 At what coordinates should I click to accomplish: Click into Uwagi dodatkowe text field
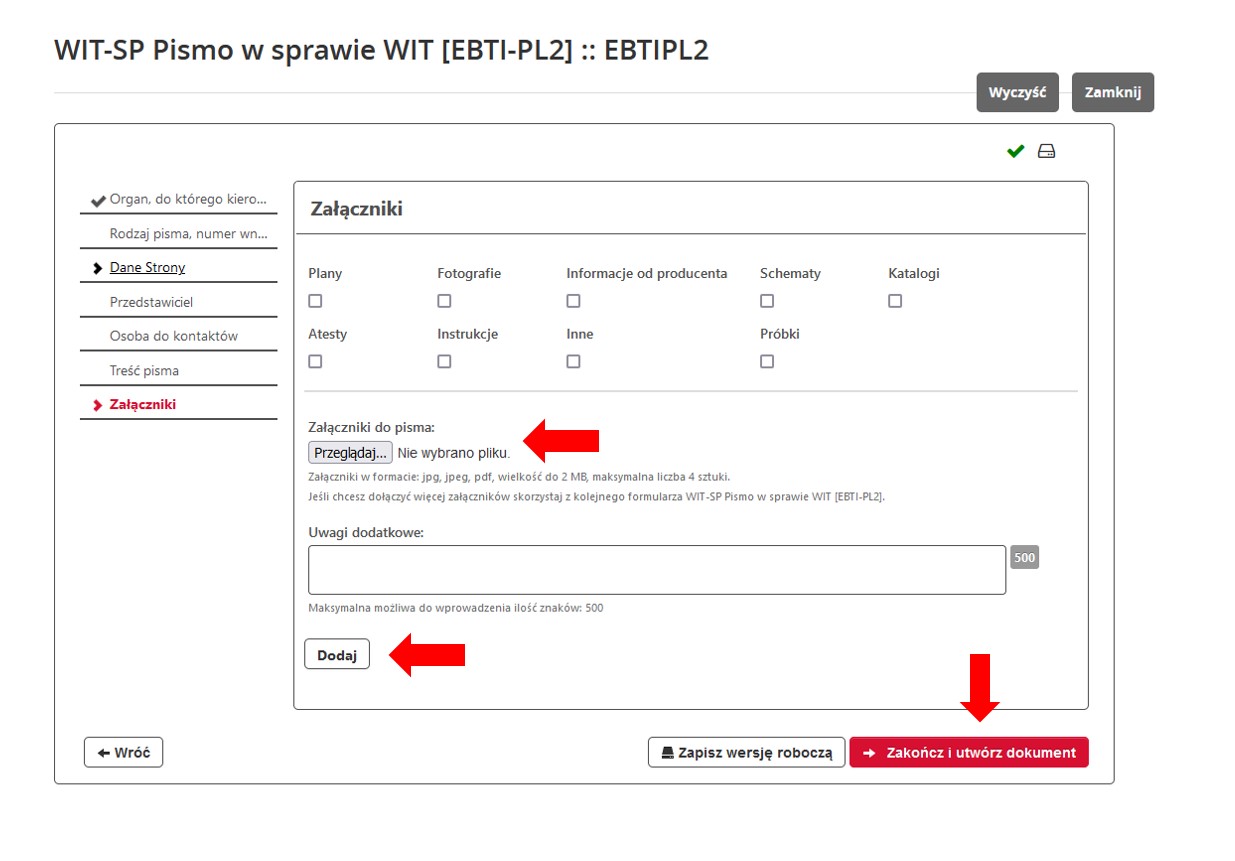click(656, 570)
